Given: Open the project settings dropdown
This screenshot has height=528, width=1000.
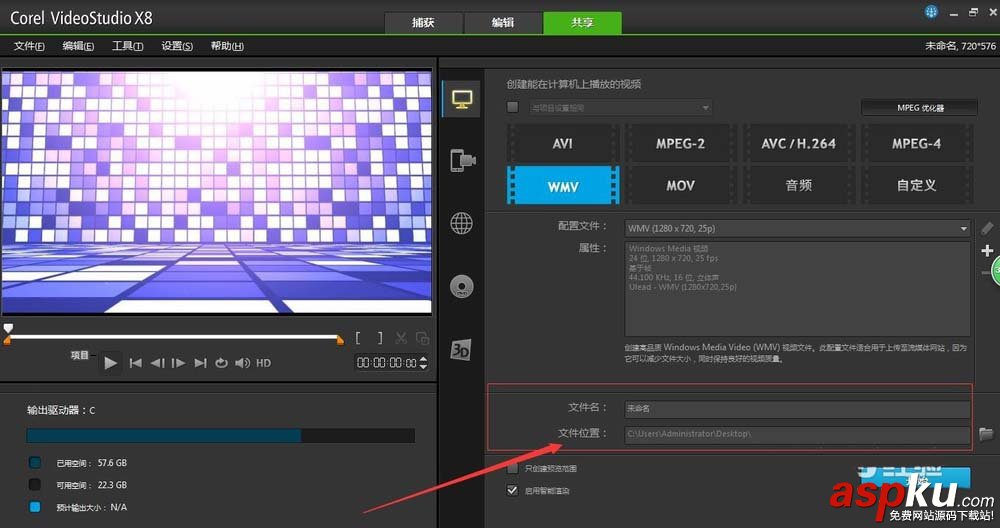Looking at the screenshot, I should pos(620,108).
